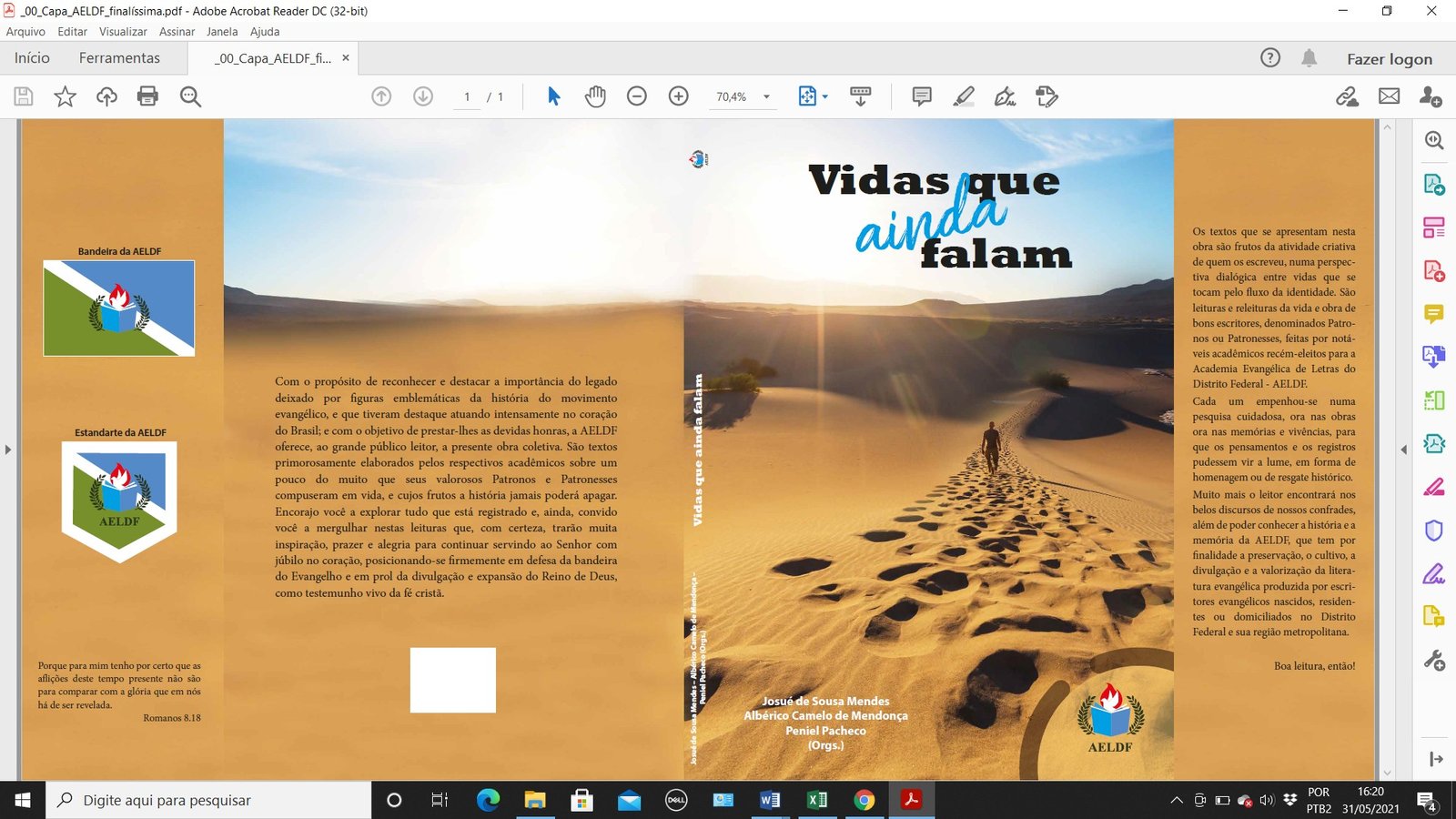The width and height of the screenshot is (1456, 819).
Task: Select the Hand pan tool
Action: pyautogui.click(x=595, y=96)
